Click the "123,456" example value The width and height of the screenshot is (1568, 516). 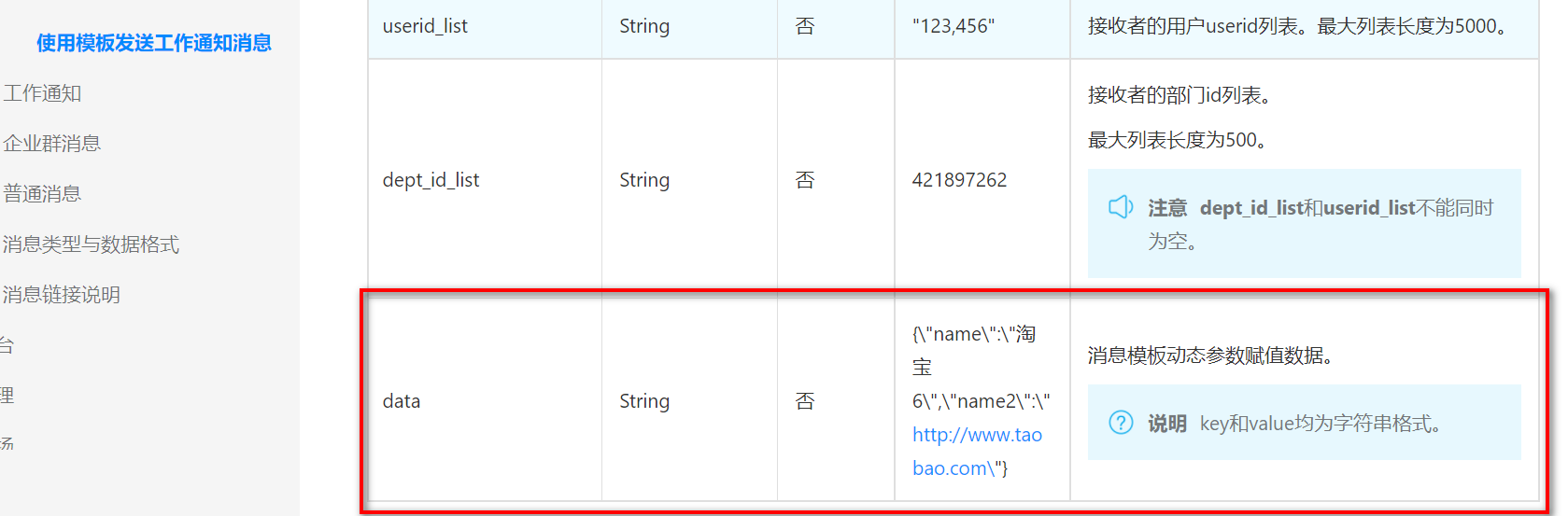[x=954, y=26]
